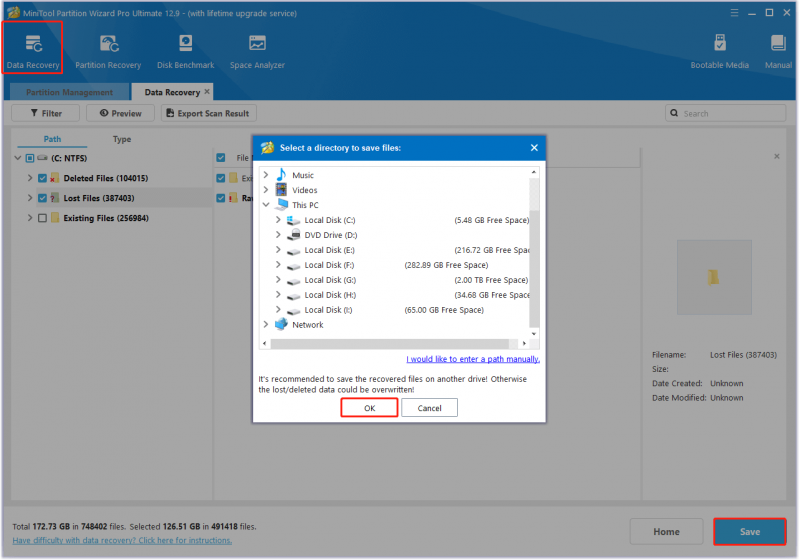Click the dialog vertical scrollbar thumb
The height and width of the screenshot is (560, 800).
[534, 269]
